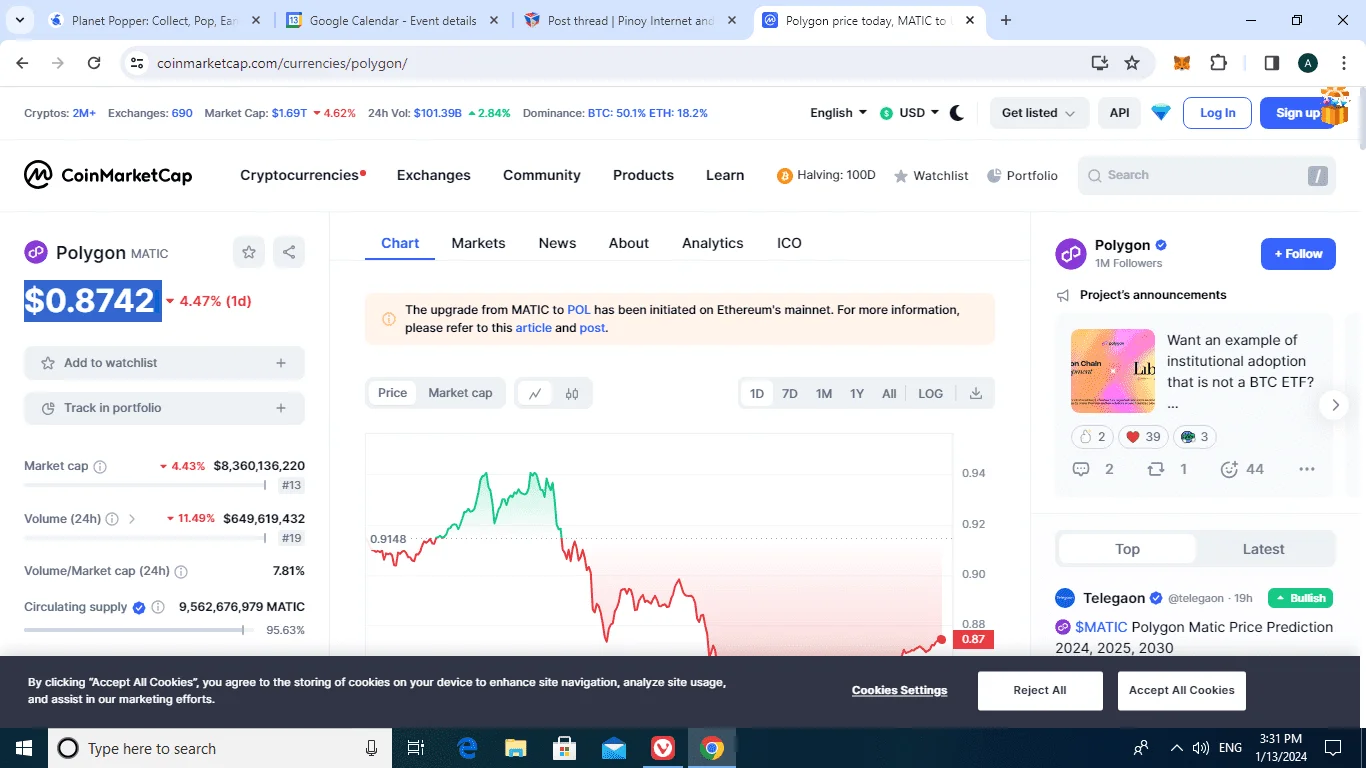Select 7D time range
The width and height of the screenshot is (1366, 768).
click(x=790, y=393)
